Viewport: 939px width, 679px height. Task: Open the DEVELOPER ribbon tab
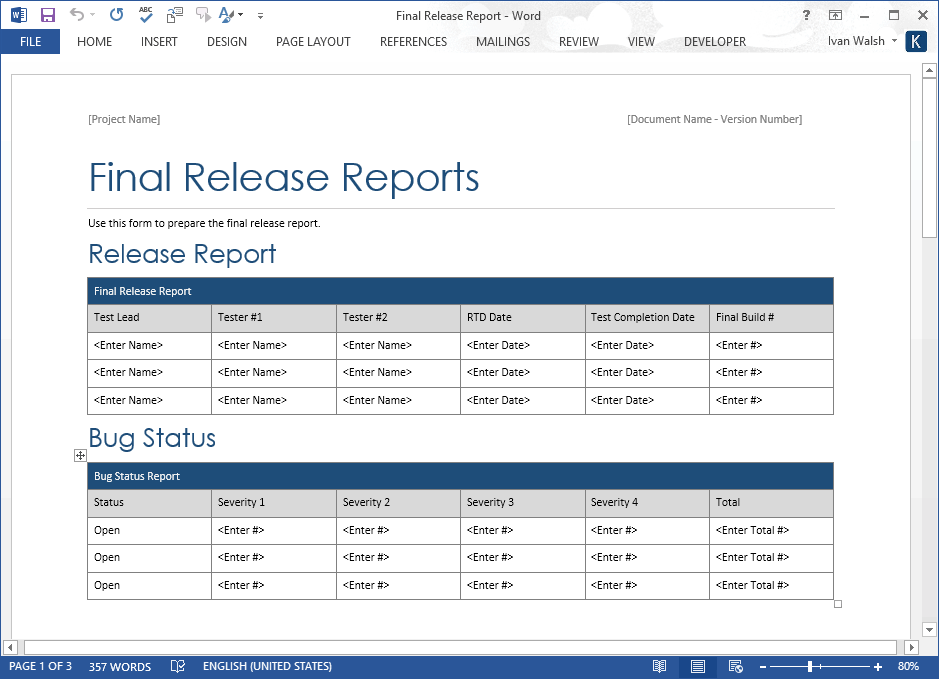pyautogui.click(x=715, y=41)
